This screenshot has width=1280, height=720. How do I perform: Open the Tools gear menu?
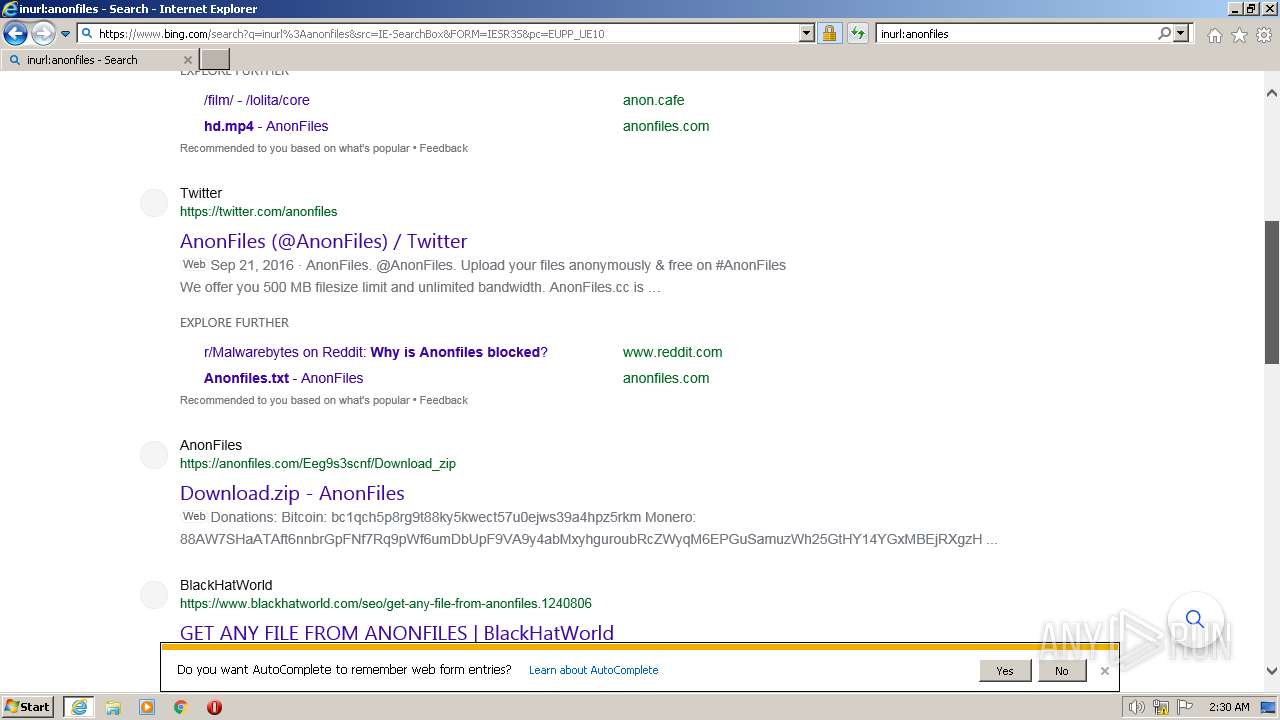click(x=1264, y=35)
